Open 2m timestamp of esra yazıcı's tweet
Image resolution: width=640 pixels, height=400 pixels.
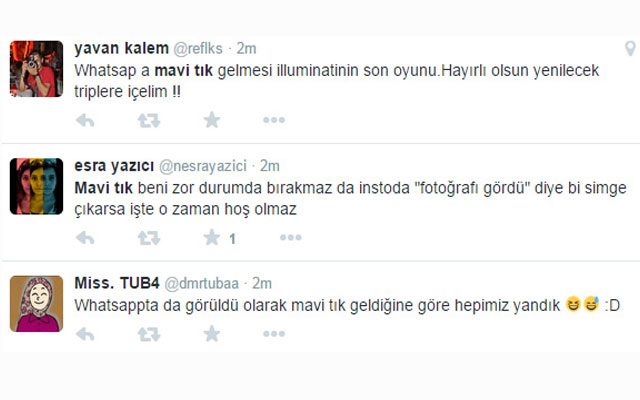(269, 166)
